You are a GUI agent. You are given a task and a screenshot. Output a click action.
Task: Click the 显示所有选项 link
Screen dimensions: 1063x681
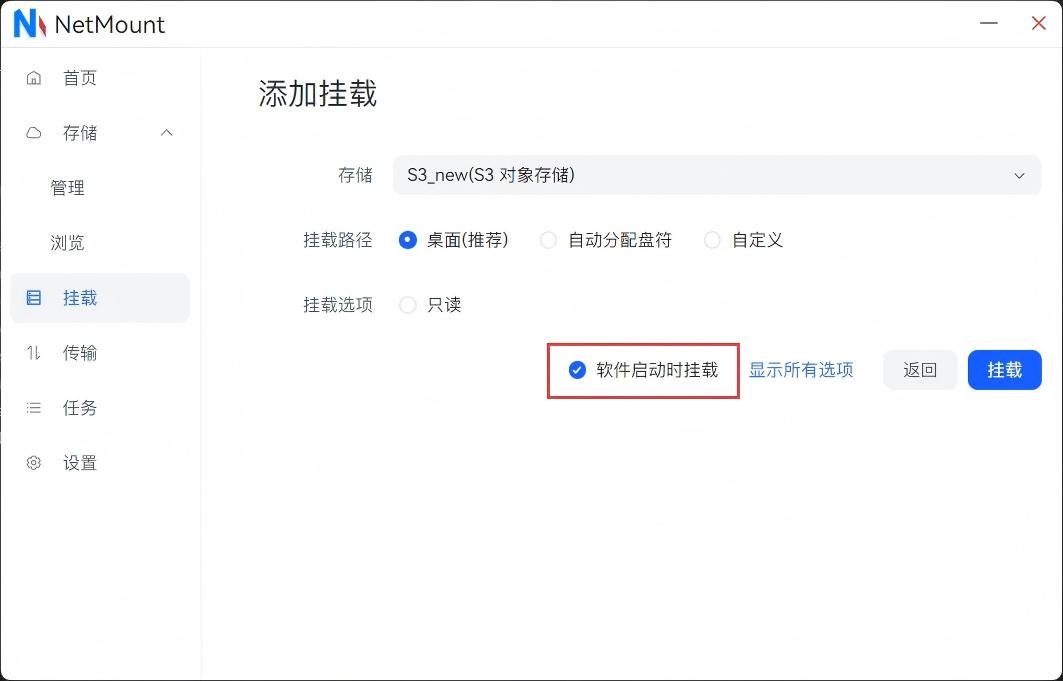coord(801,370)
